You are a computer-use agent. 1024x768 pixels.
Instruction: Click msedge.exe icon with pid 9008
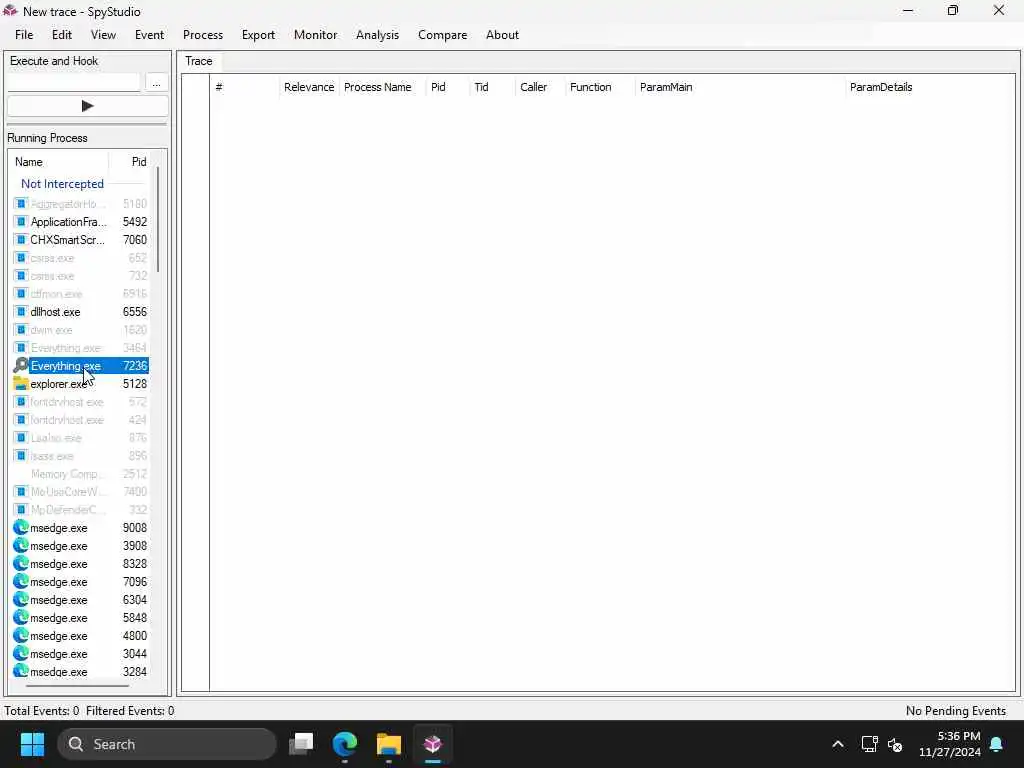click(21, 527)
